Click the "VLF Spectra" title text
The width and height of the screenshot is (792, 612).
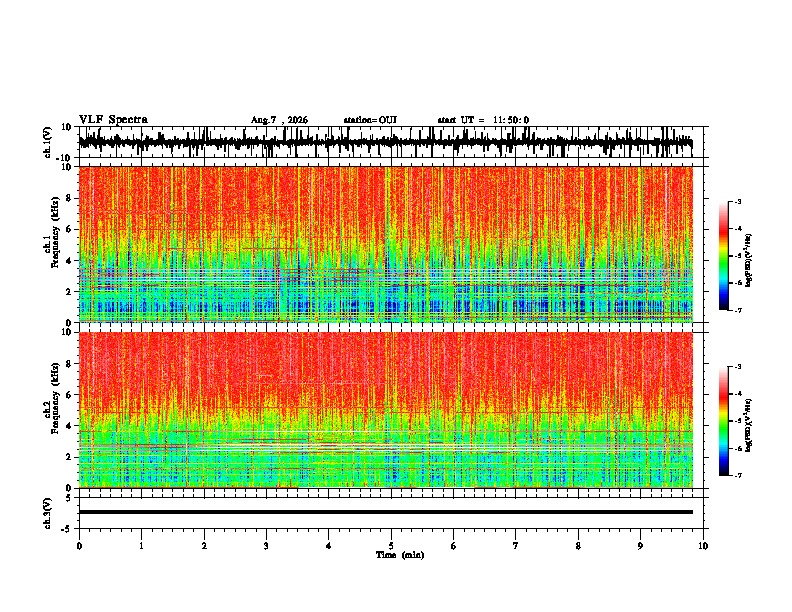113,120
